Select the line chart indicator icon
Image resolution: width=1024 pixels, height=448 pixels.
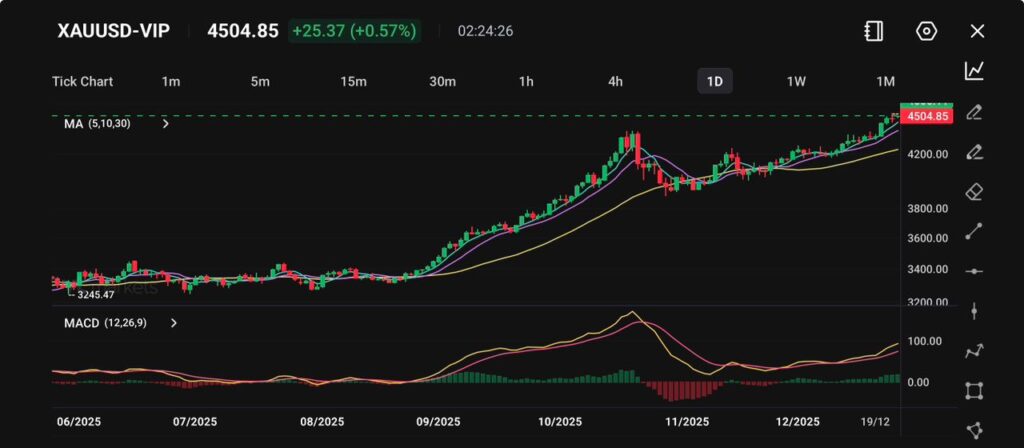click(x=974, y=71)
